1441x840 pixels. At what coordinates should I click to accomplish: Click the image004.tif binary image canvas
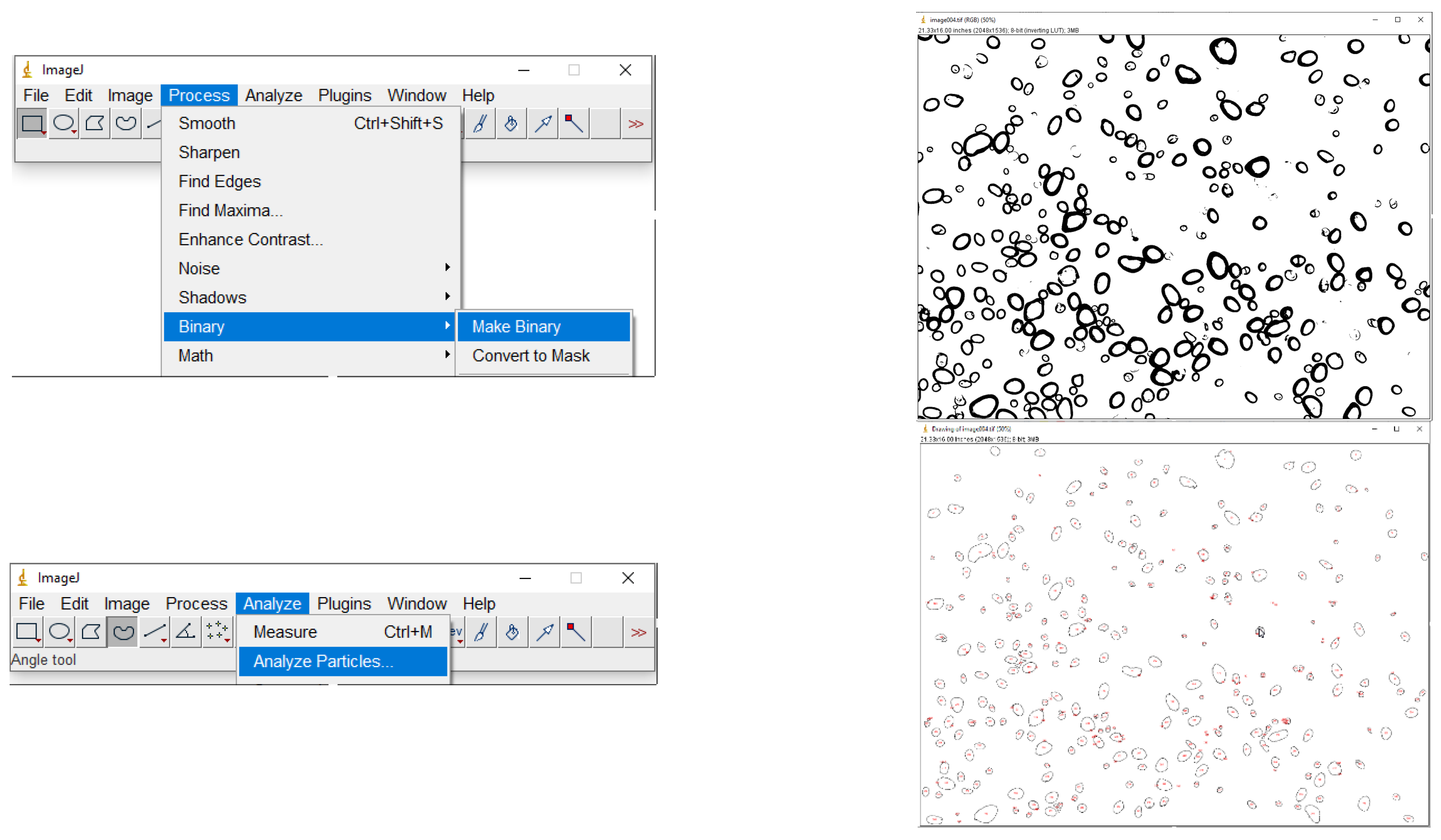point(1173,226)
